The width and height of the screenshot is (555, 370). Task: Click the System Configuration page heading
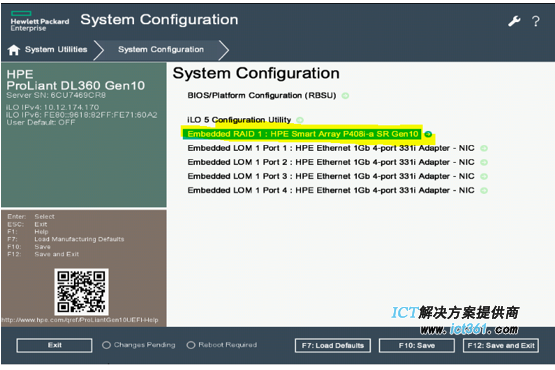pos(256,74)
